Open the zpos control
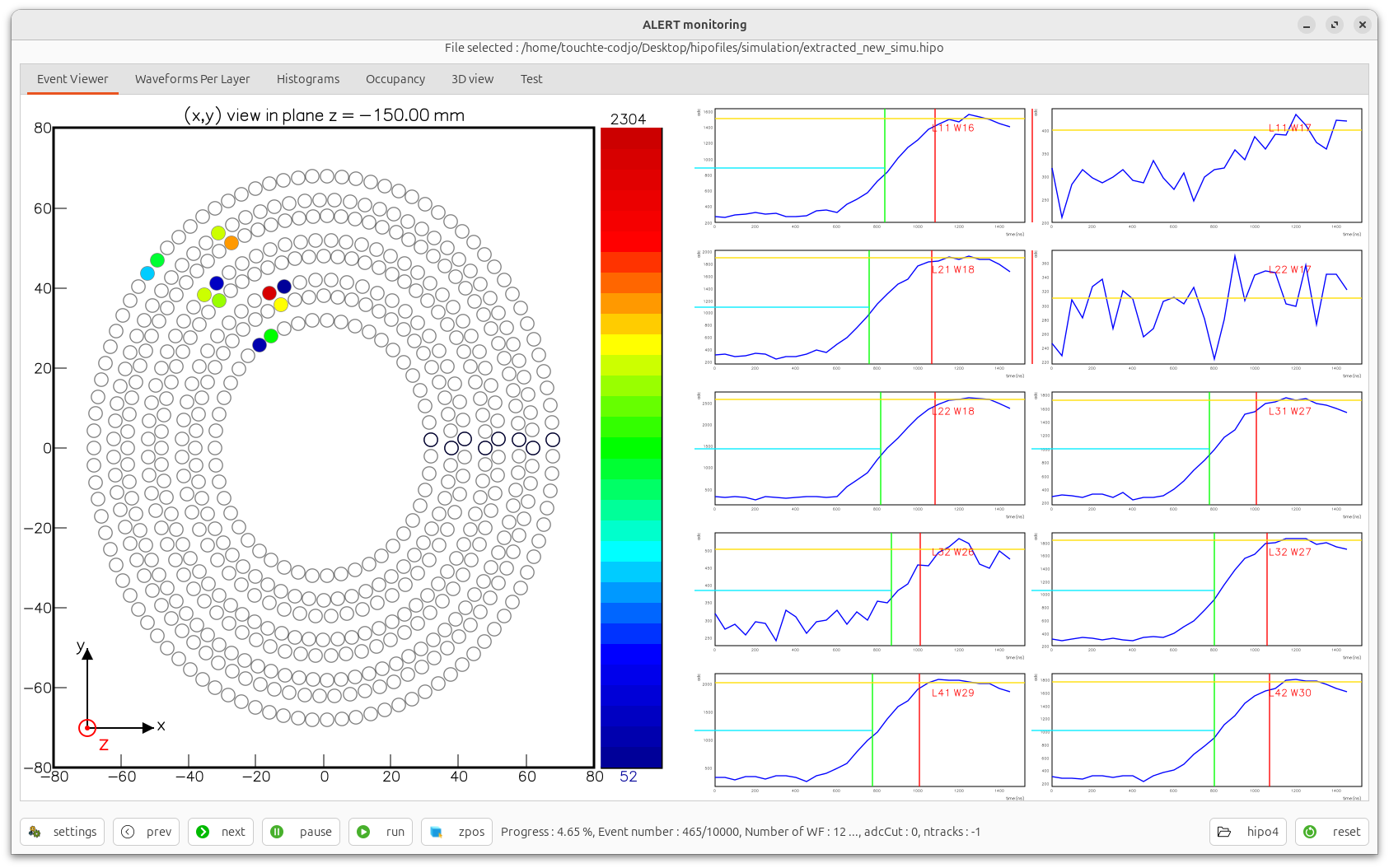Screen dimensions: 1389x868 (456, 832)
